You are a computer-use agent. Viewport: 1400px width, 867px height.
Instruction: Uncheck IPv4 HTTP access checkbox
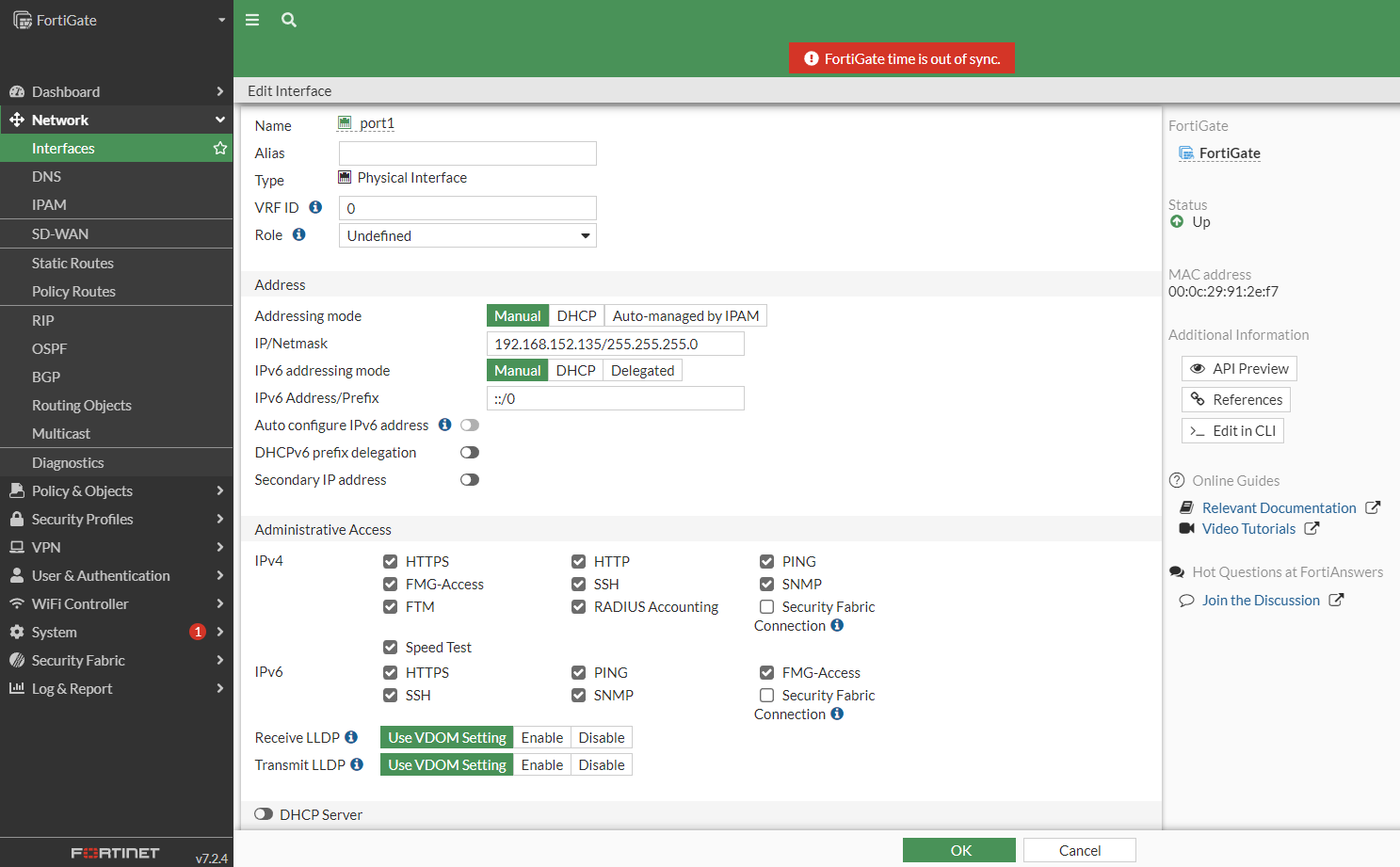[x=578, y=561]
